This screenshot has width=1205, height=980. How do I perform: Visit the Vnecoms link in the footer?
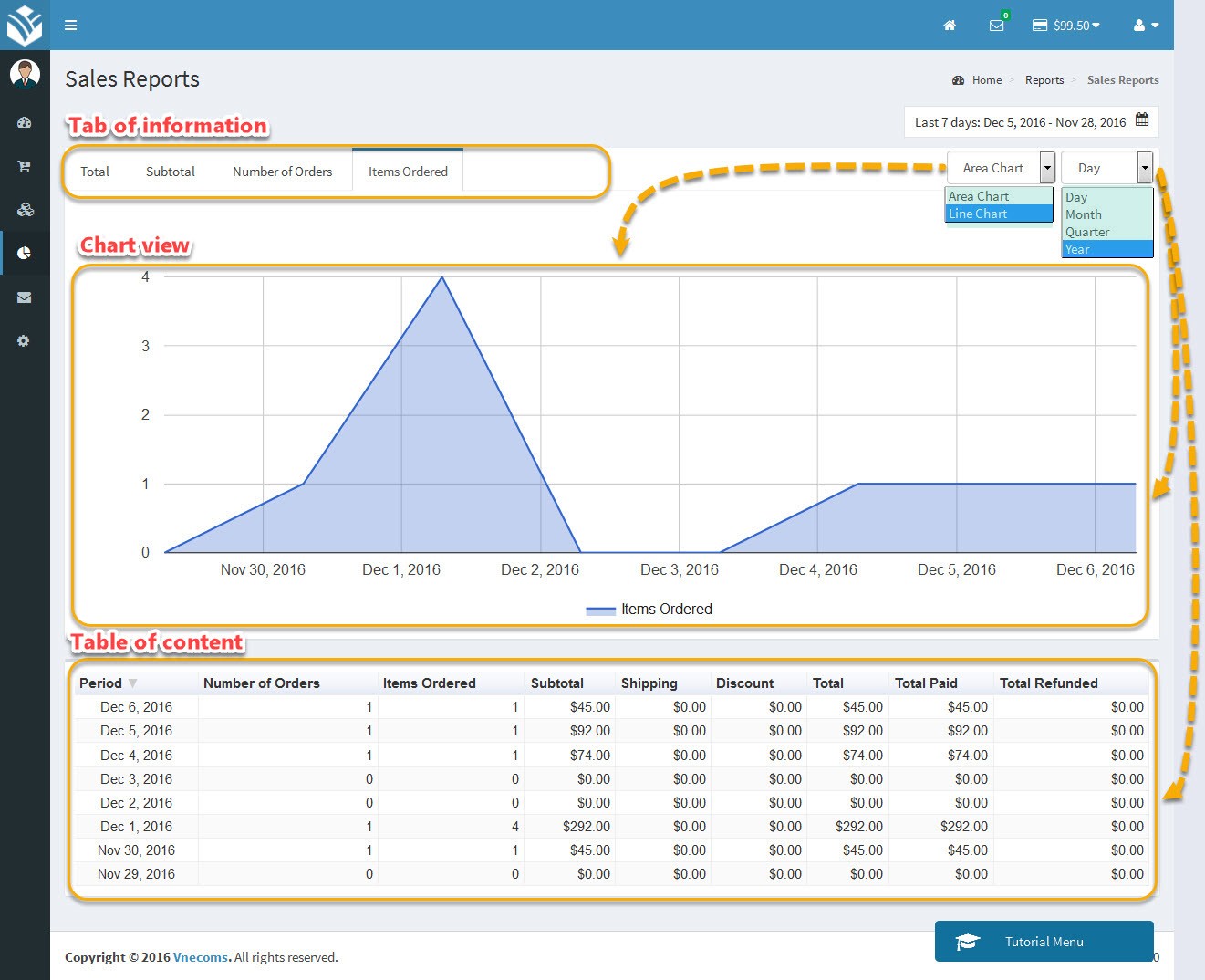[200, 957]
